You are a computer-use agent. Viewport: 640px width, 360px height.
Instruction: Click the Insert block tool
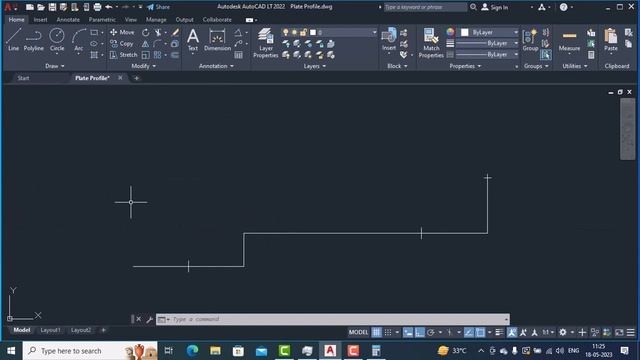tap(389, 40)
